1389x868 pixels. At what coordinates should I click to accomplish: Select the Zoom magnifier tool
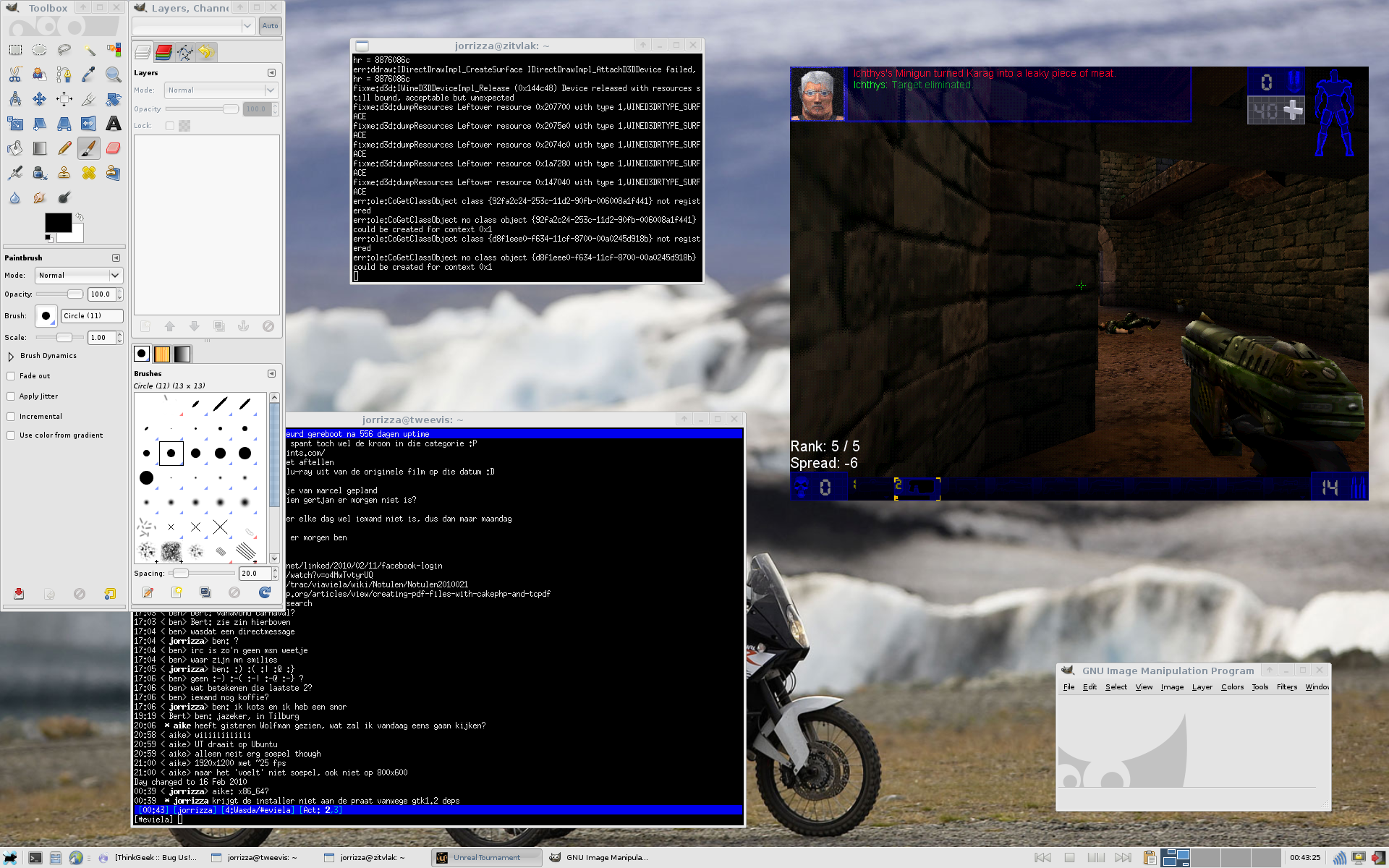(114, 75)
